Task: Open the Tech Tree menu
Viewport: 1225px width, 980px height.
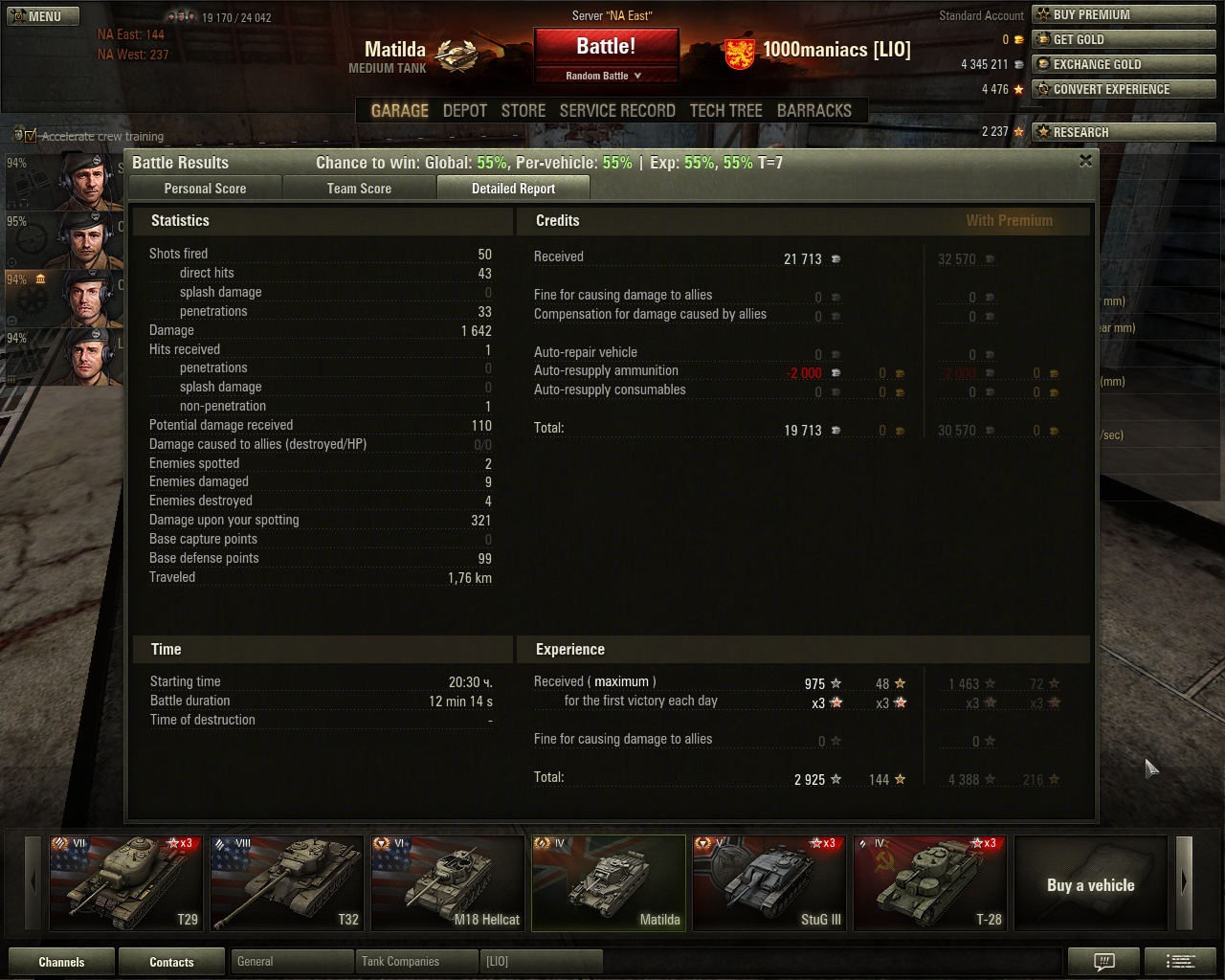Action: tap(725, 110)
